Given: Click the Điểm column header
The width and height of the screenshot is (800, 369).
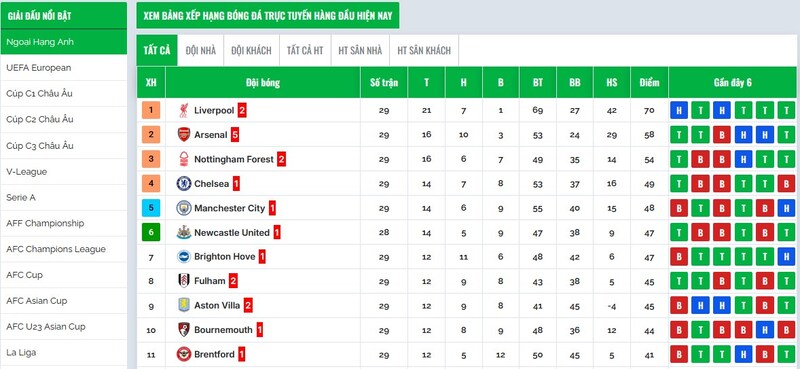Looking at the screenshot, I should (649, 83).
